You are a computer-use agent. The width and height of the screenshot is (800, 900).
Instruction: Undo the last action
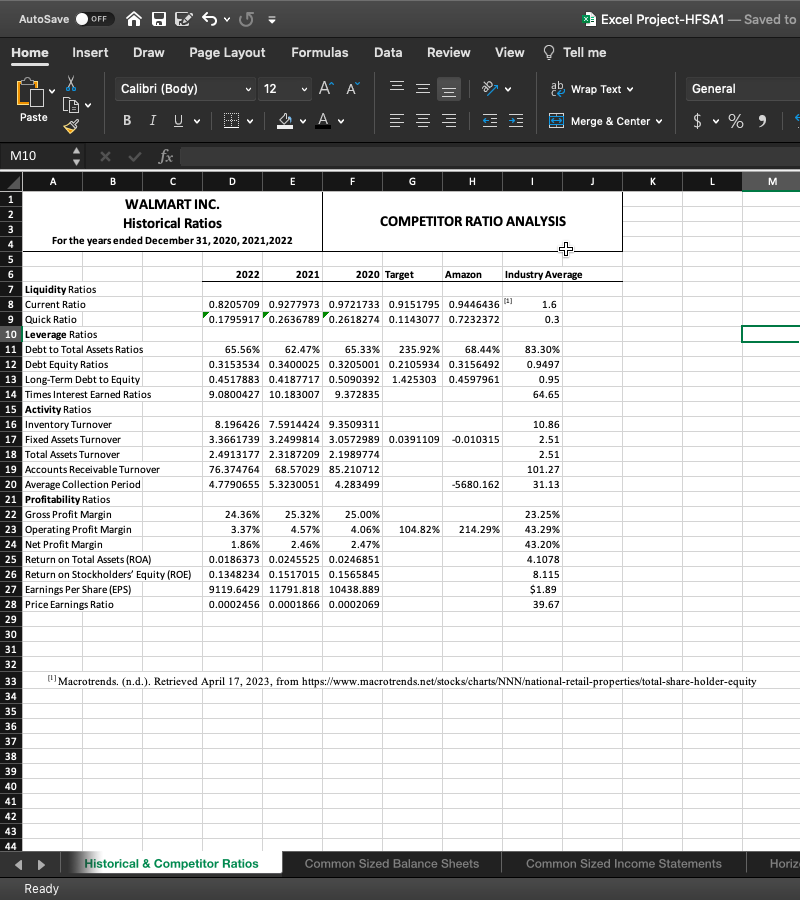pyautogui.click(x=209, y=19)
